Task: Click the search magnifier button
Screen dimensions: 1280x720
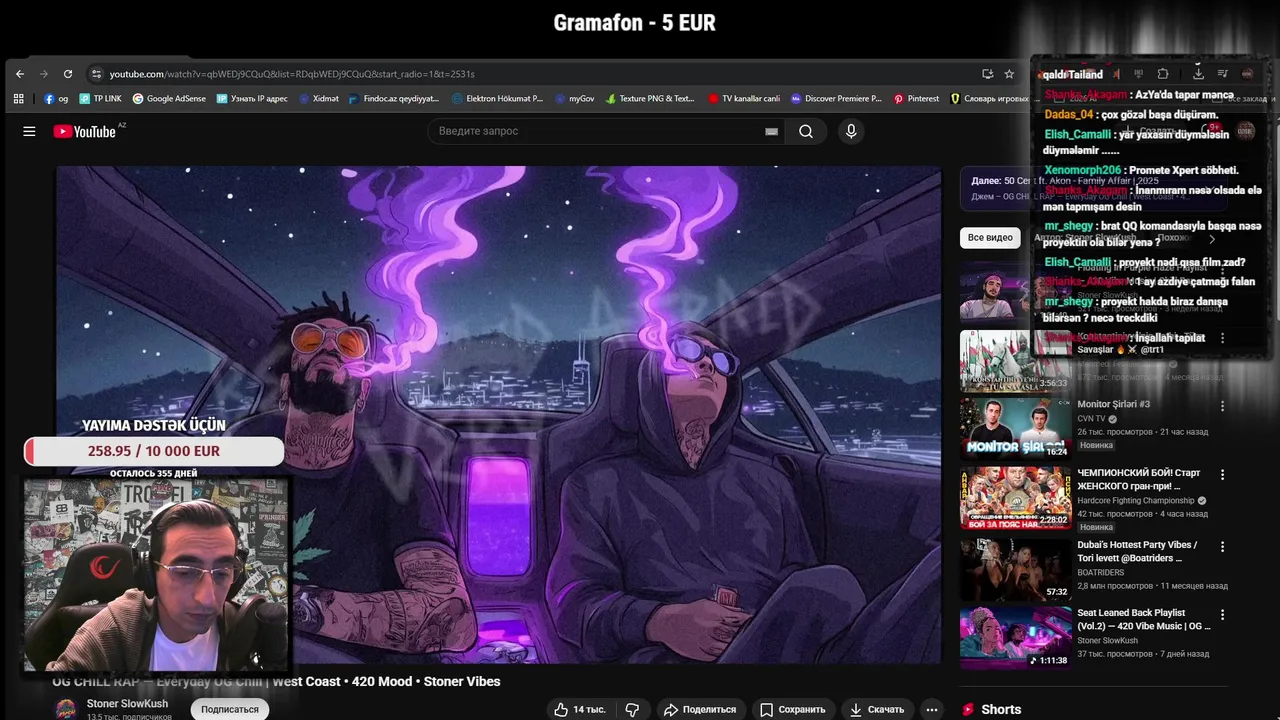Action: pos(806,131)
